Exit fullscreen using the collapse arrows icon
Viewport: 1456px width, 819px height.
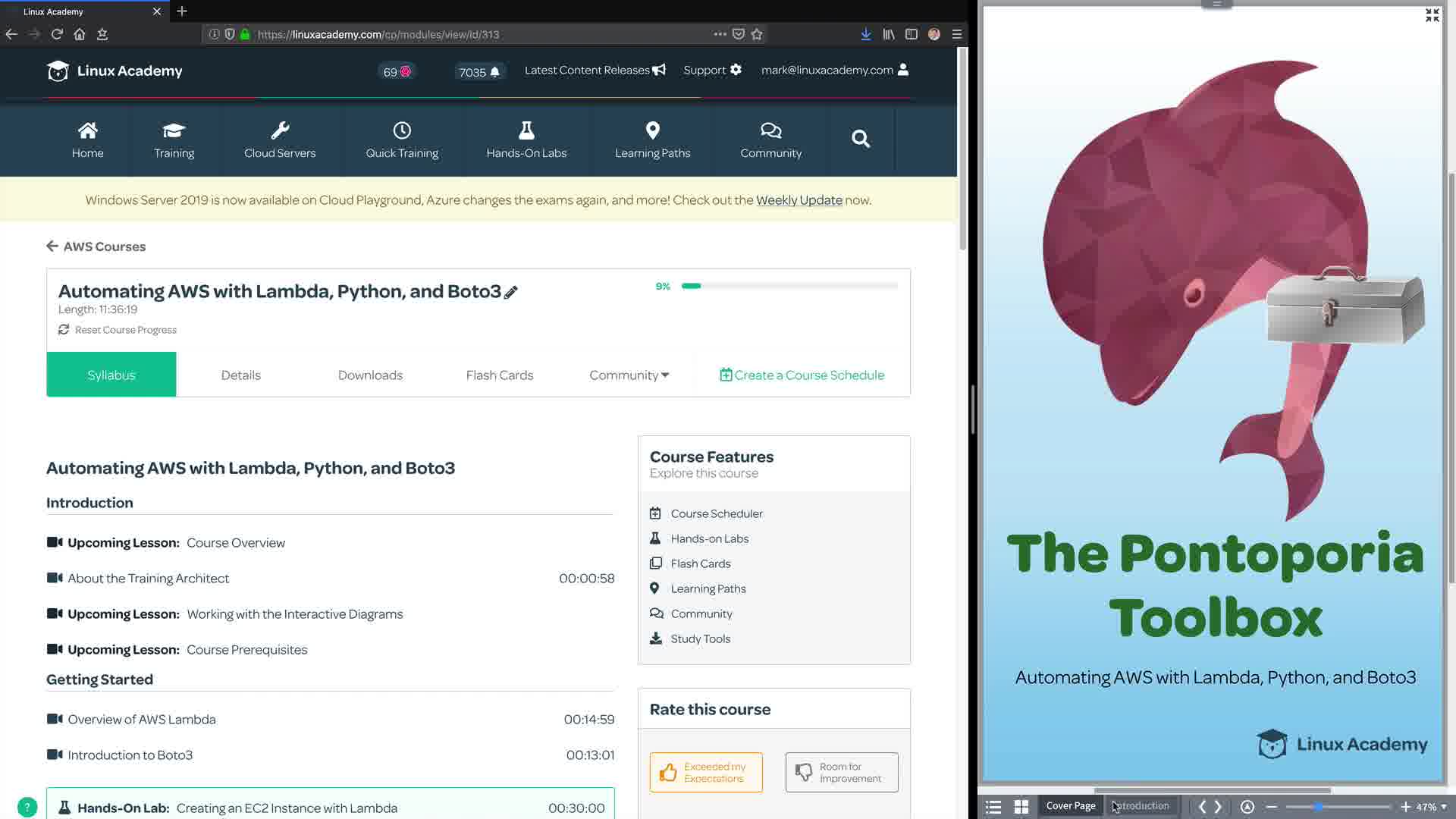[1432, 15]
